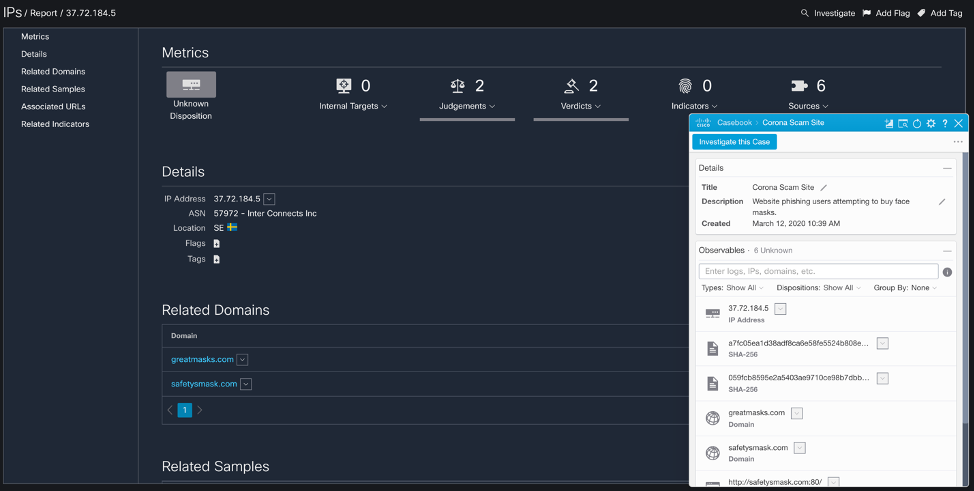Click the Casebook settings gear icon
974x491 pixels.
[x=931, y=123]
